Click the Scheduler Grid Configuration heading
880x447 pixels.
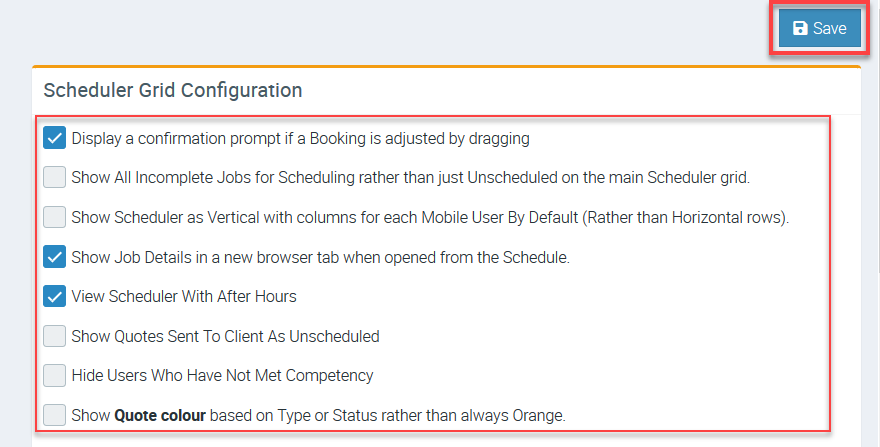172,90
